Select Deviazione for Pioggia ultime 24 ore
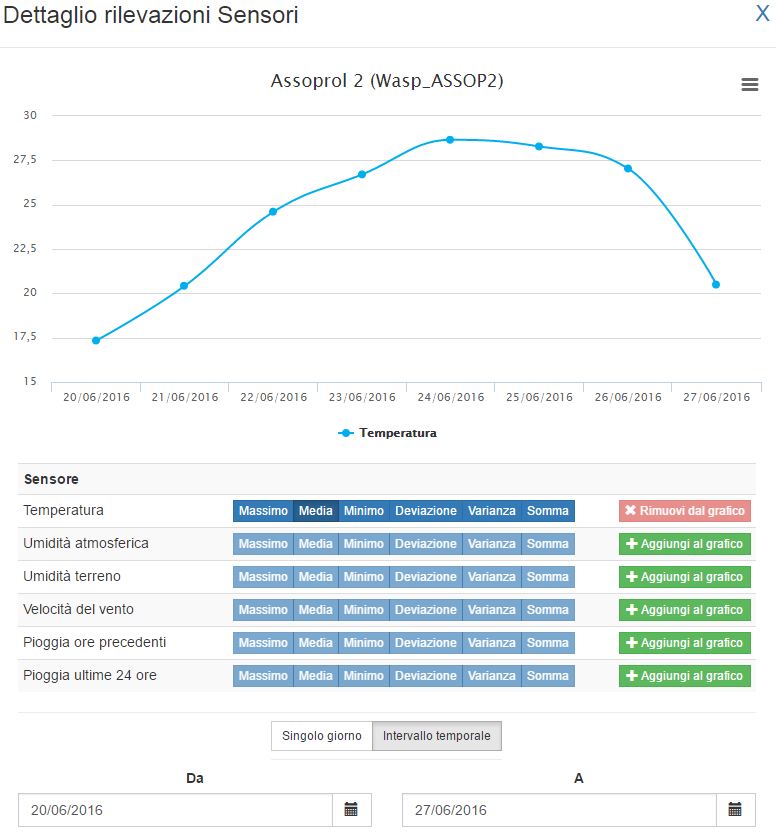 (x=426, y=676)
